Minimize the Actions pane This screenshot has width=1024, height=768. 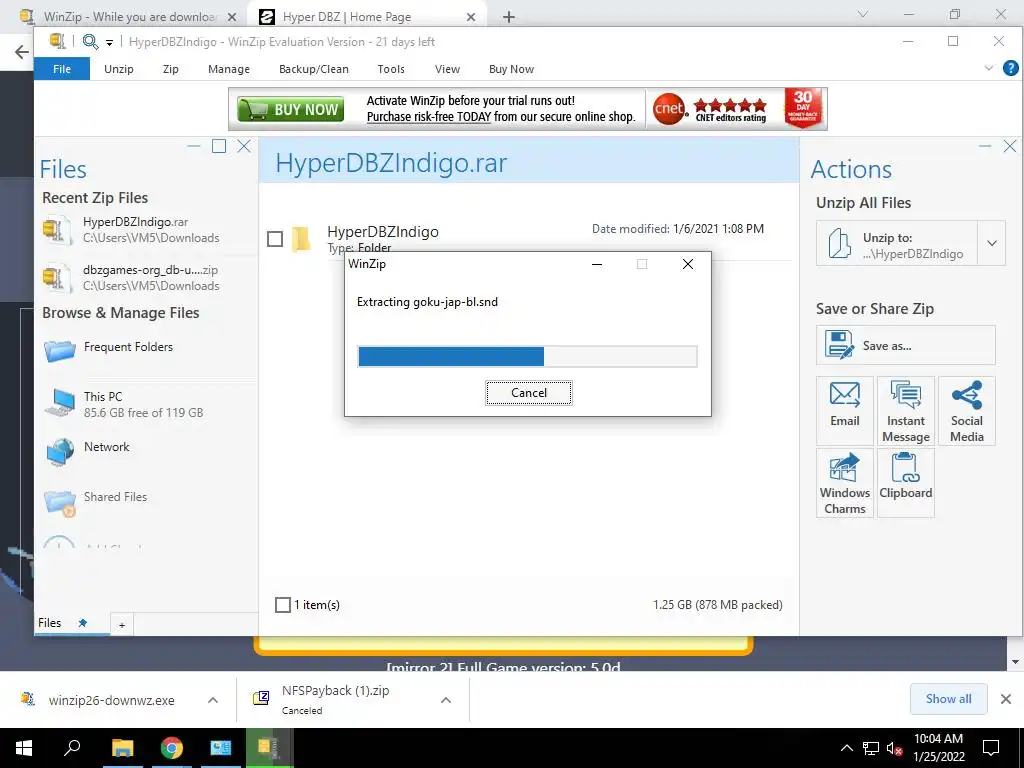click(x=985, y=146)
